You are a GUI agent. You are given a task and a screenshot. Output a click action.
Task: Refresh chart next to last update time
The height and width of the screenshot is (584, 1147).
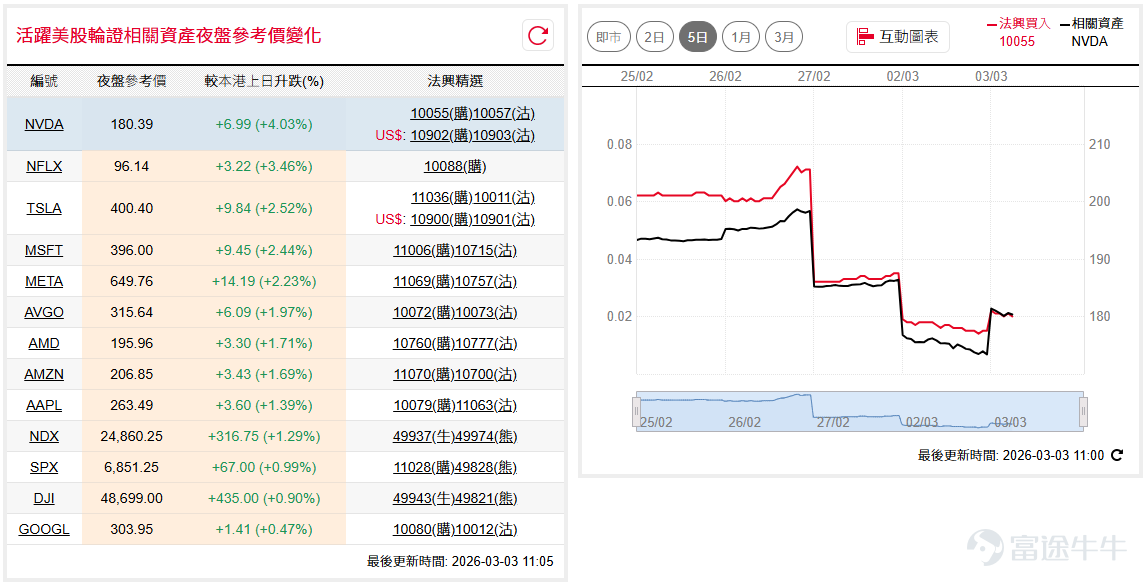(1116, 455)
